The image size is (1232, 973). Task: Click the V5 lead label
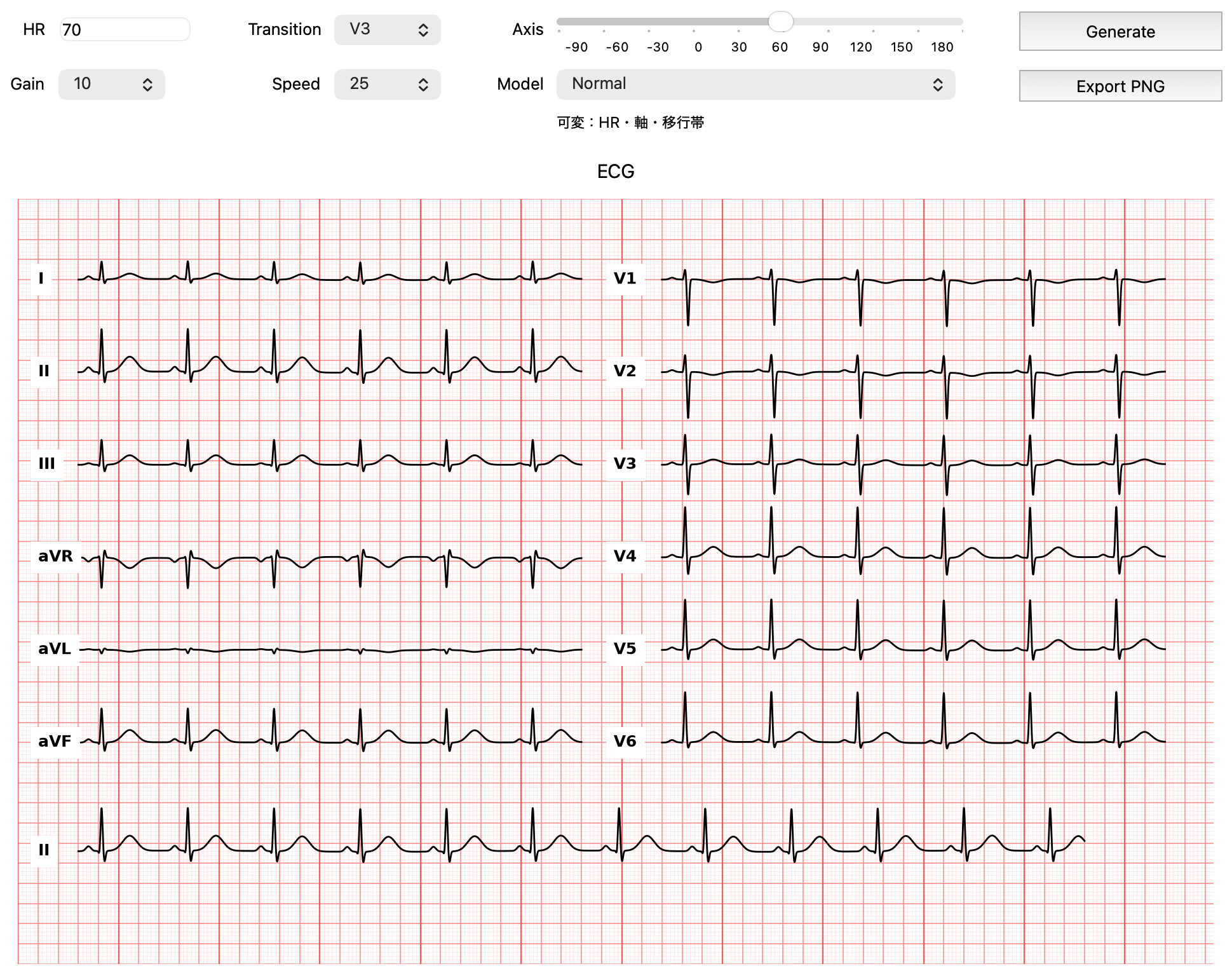coord(625,649)
